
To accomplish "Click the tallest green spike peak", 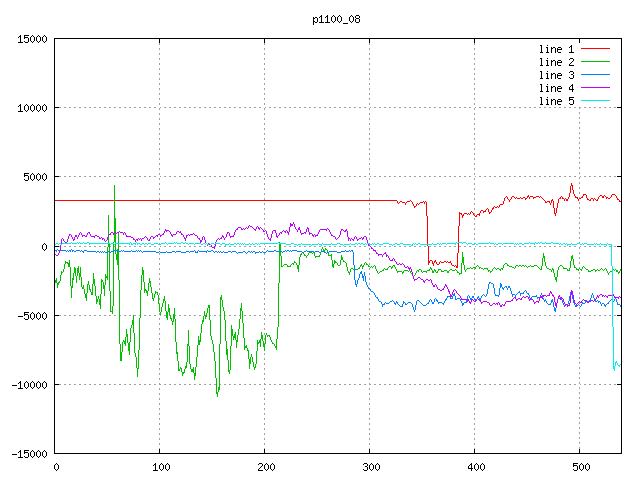I will coord(114,186).
